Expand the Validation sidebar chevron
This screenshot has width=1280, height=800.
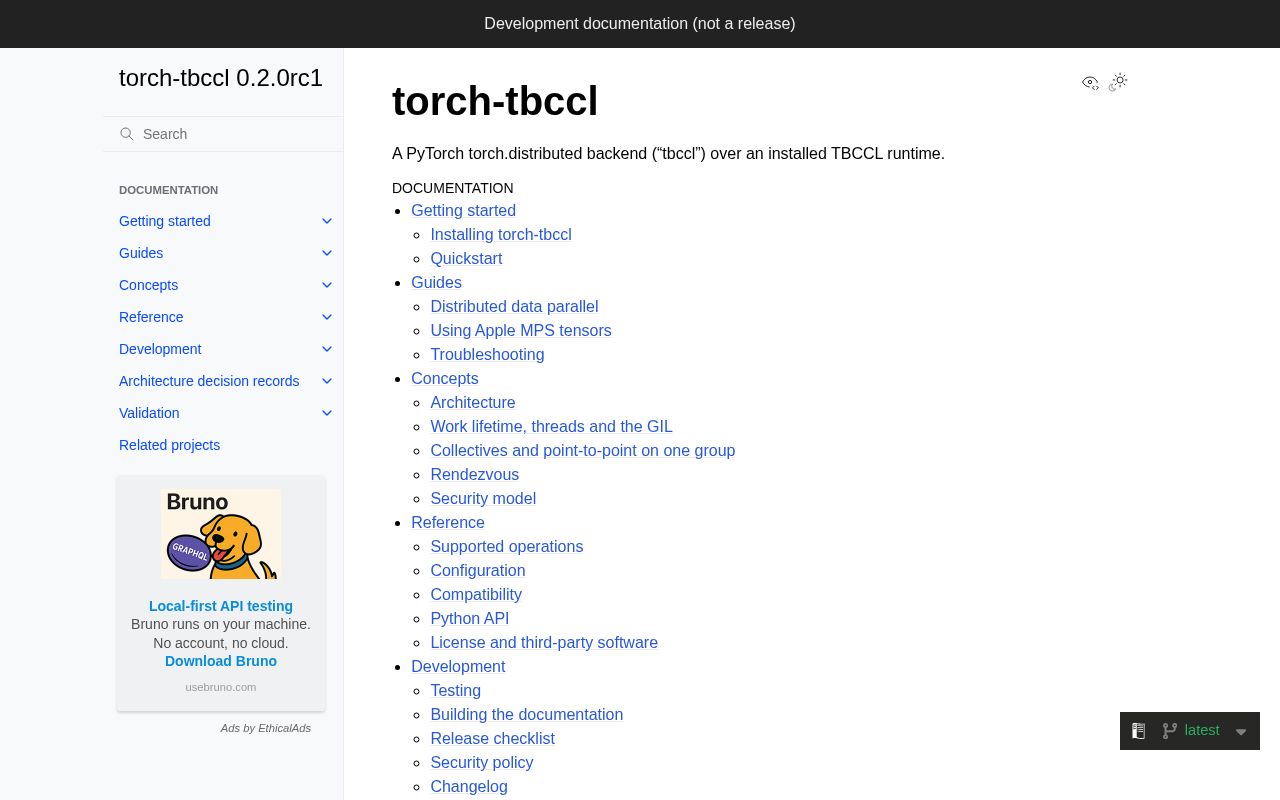coord(327,413)
